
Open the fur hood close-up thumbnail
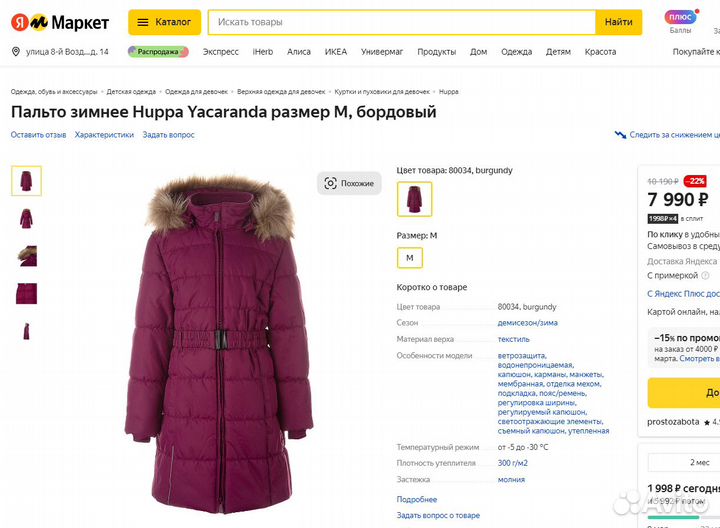(27, 256)
